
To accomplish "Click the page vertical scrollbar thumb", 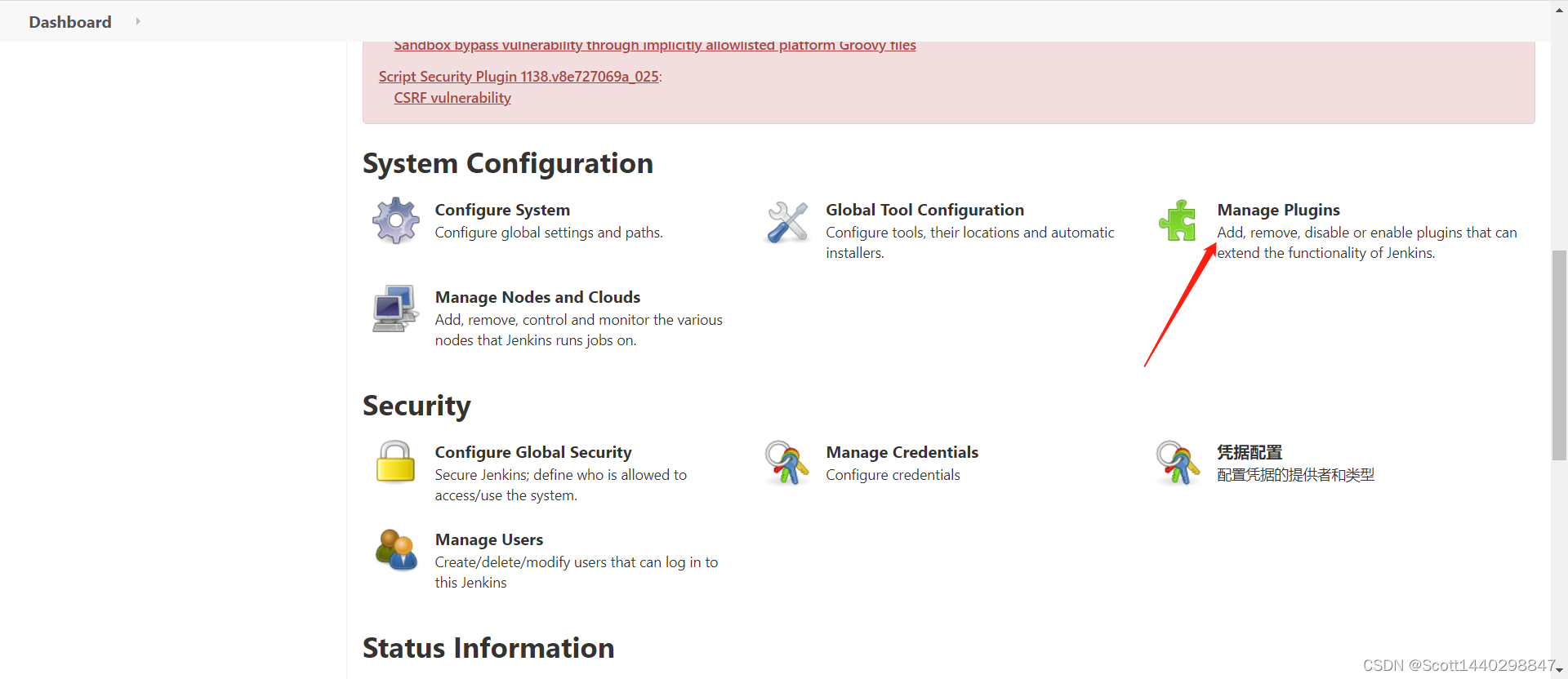I will 1559,355.
